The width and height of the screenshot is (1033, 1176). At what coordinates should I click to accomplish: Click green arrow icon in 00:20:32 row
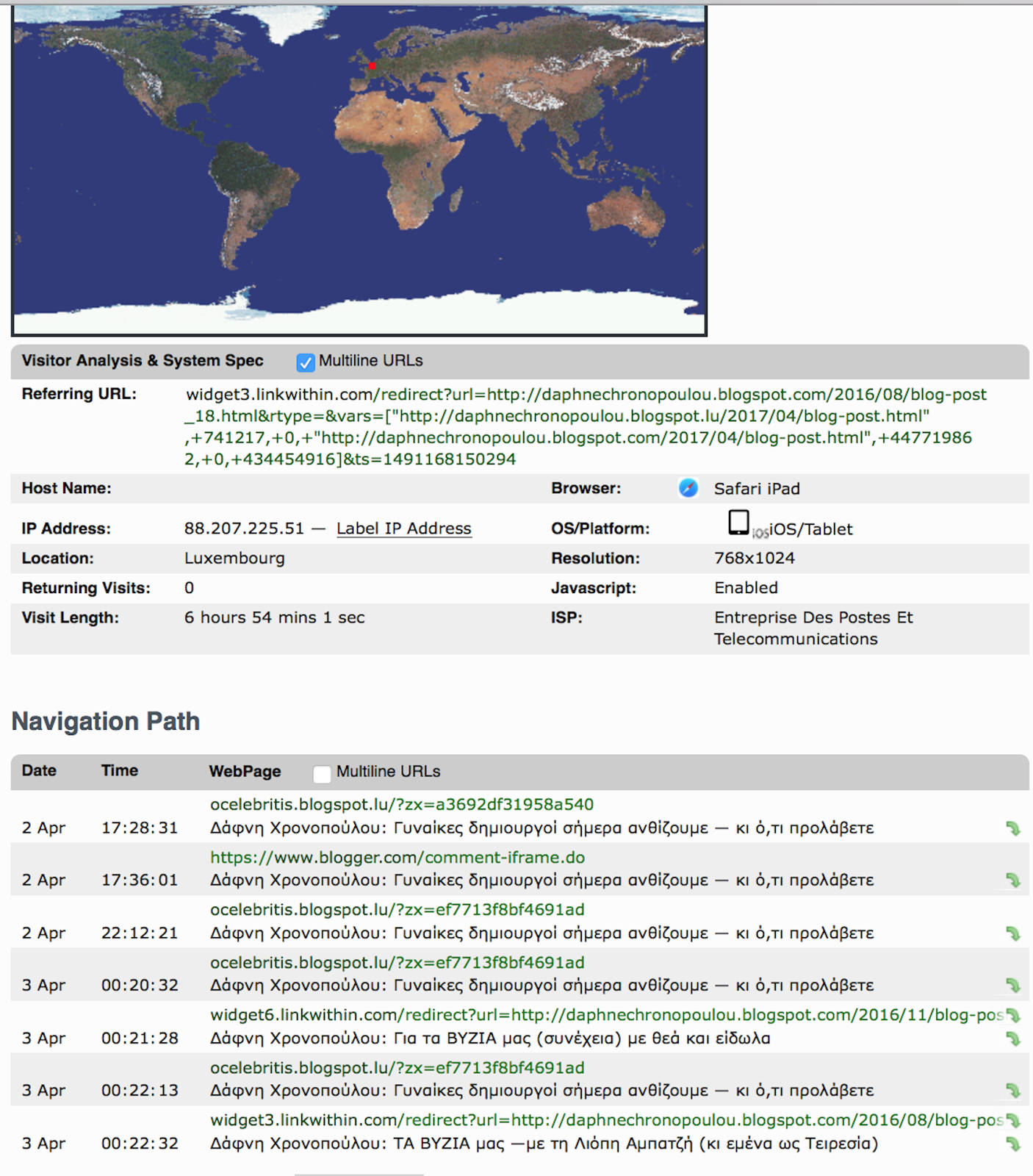(x=1013, y=985)
